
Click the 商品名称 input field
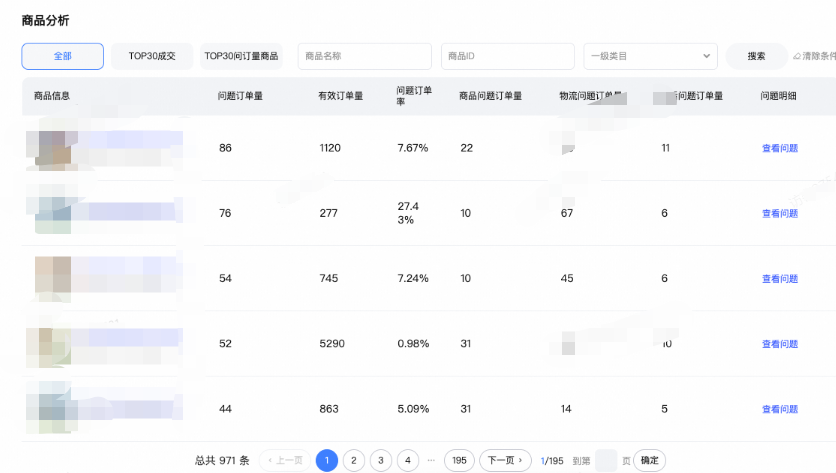tap(364, 56)
